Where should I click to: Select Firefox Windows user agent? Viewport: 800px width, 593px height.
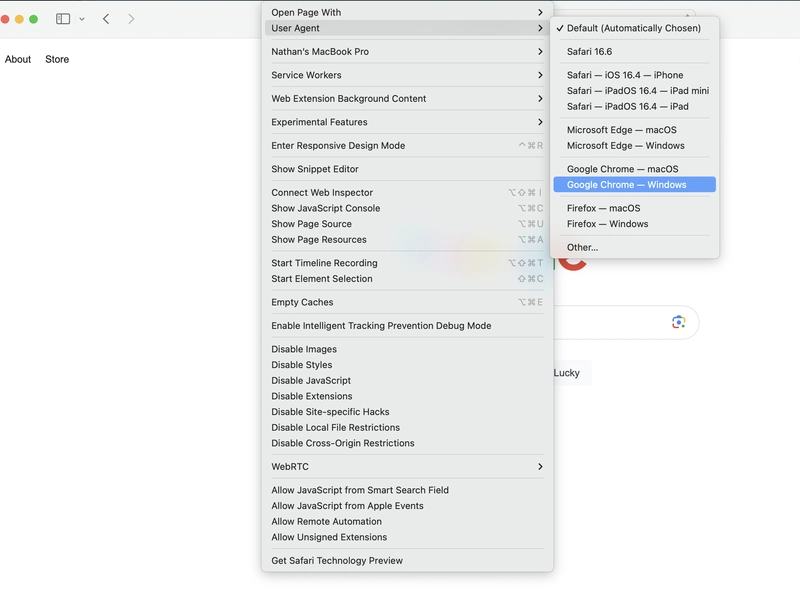pos(634,224)
